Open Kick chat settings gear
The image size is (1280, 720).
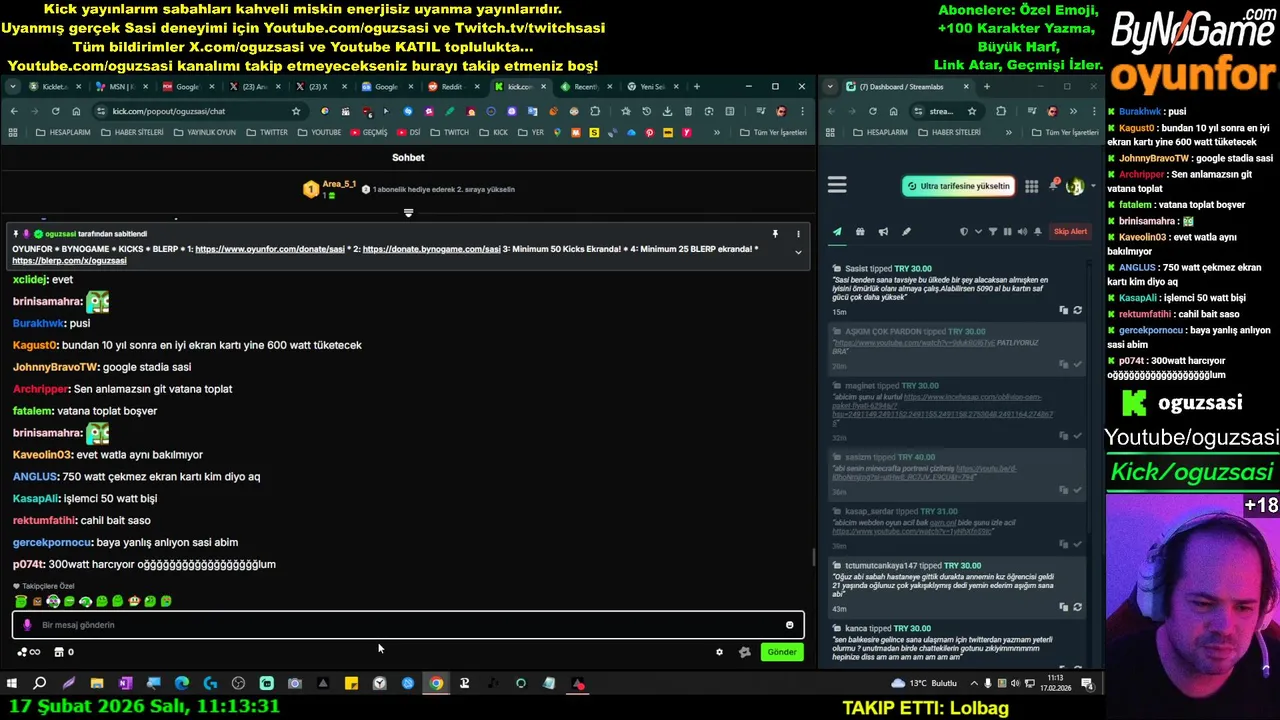point(719,652)
